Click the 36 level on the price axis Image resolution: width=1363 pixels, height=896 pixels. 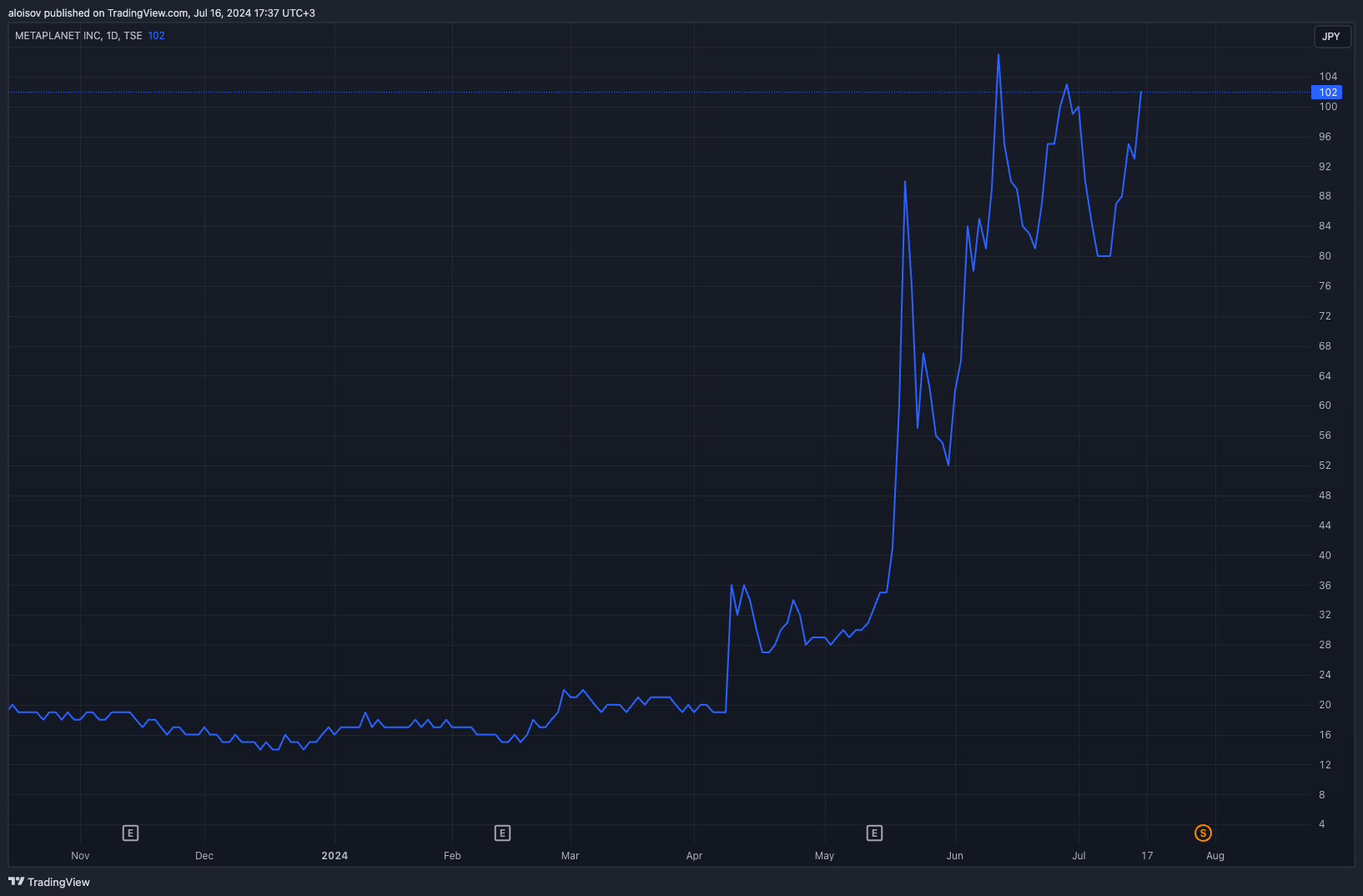tap(1325, 586)
